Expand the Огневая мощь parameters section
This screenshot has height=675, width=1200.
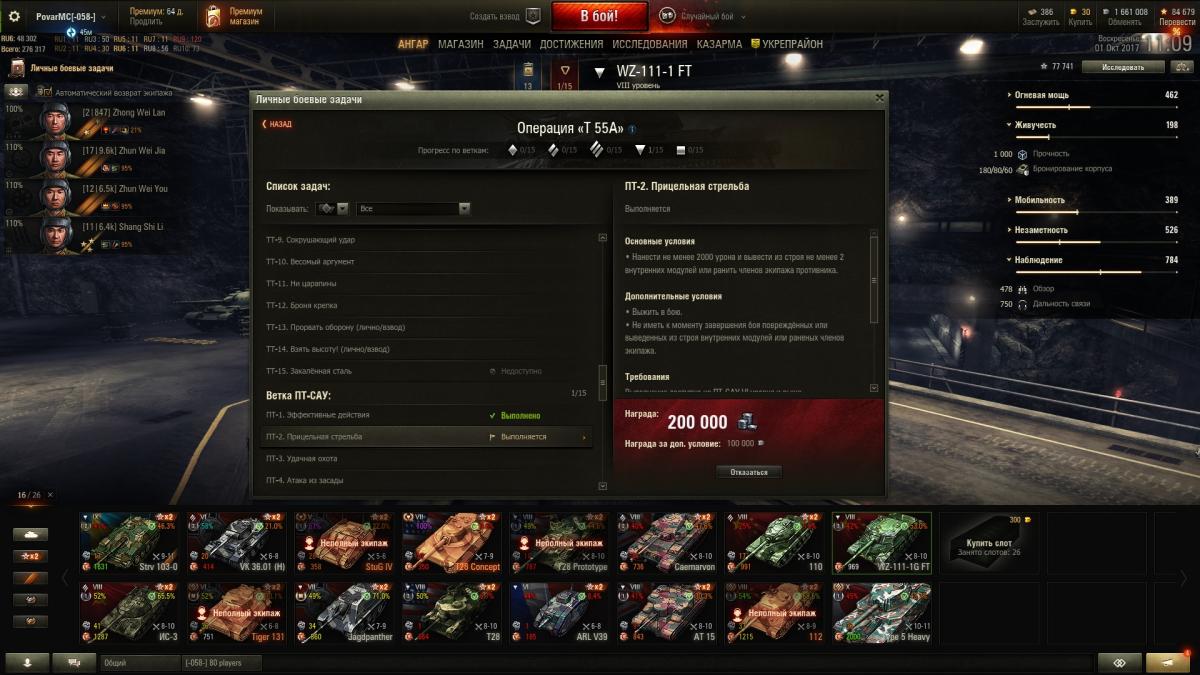(1042, 95)
